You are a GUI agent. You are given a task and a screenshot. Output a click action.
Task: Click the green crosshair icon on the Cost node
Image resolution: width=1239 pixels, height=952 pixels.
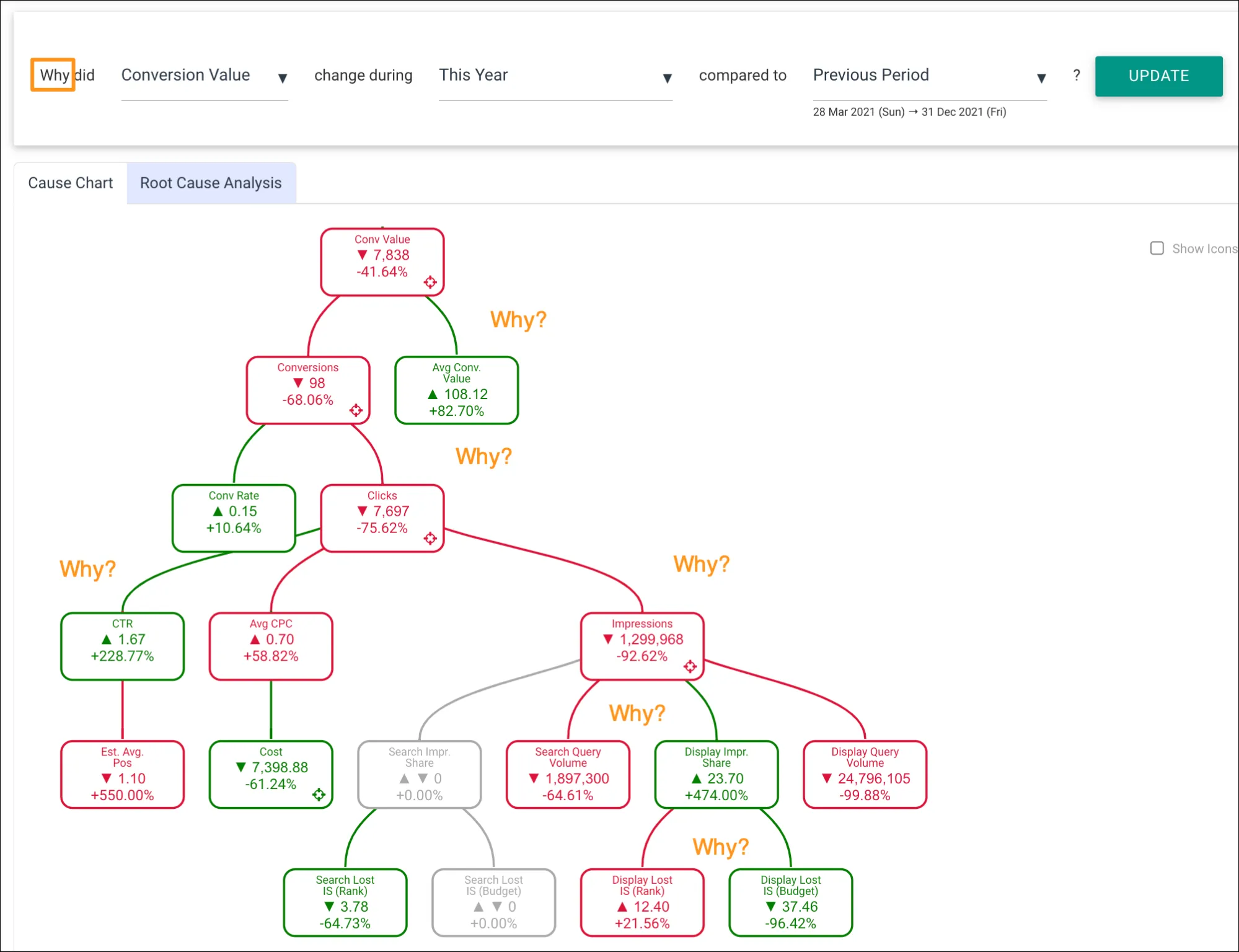click(319, 793)
